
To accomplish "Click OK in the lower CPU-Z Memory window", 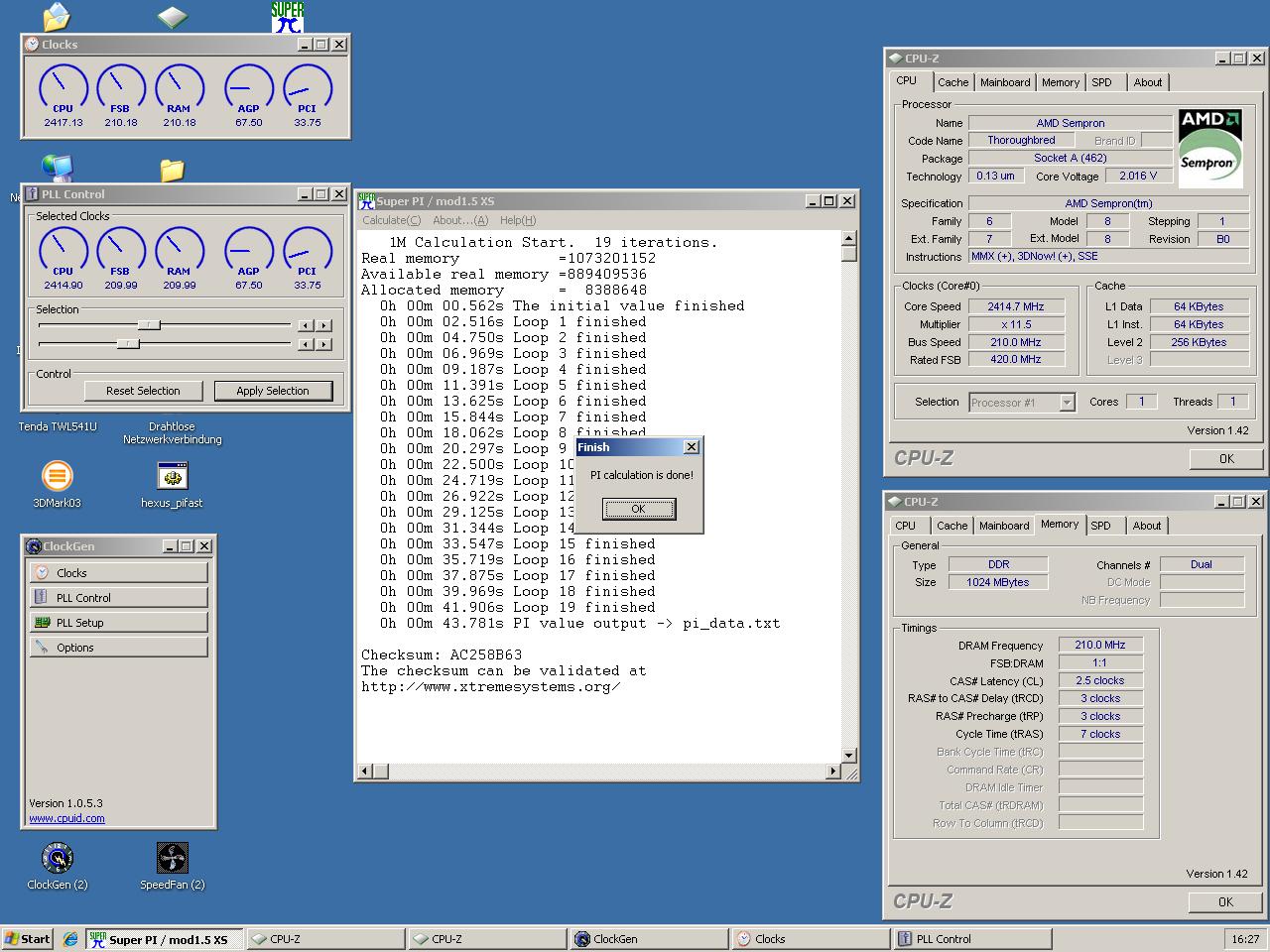I will pos(1226,901).
